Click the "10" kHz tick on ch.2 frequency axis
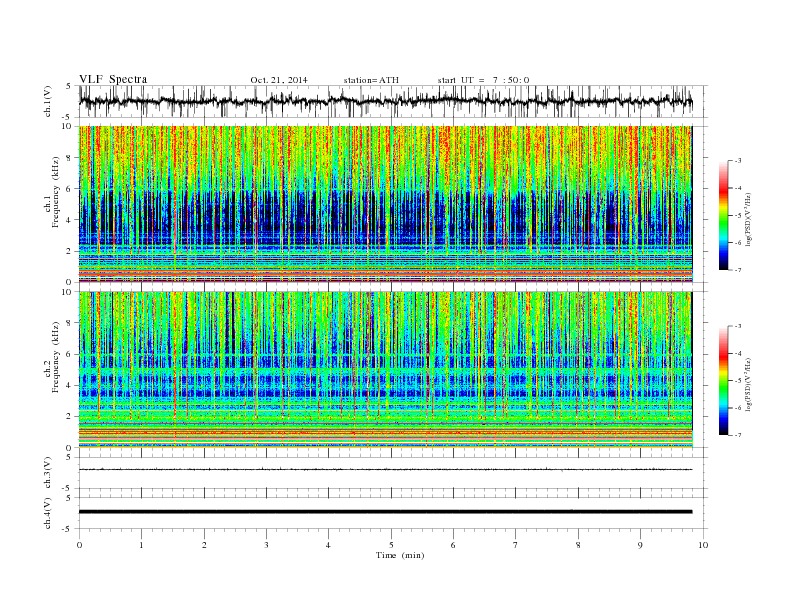This screenshot has height=612, width=792. click(x=69, y=292)
